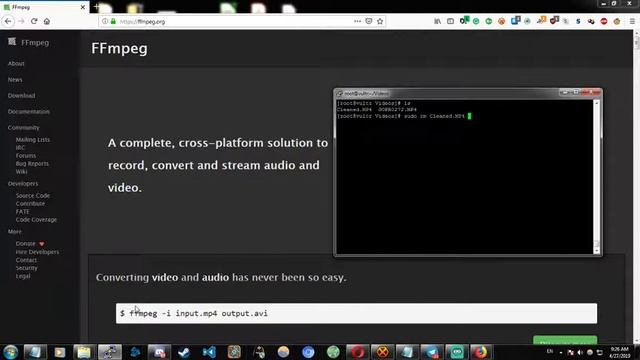
Task: Open Bug Reports link
Action: [x=32, y=164]
